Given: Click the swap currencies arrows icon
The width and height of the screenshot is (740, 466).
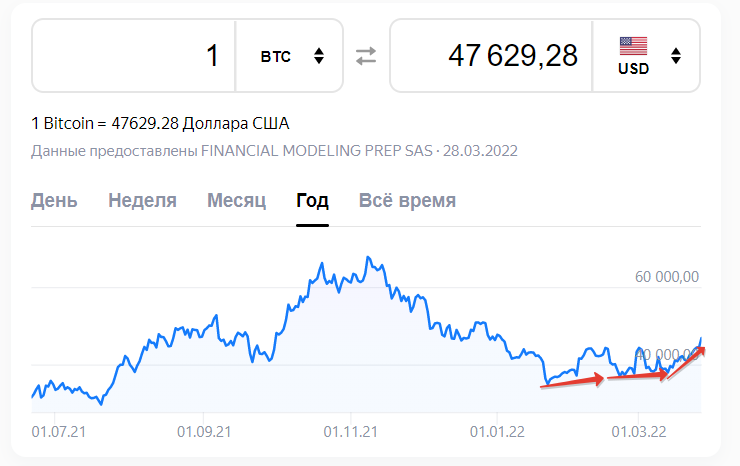Looking at the screenshot, I should pyautogui.click(x=366, y=56).
